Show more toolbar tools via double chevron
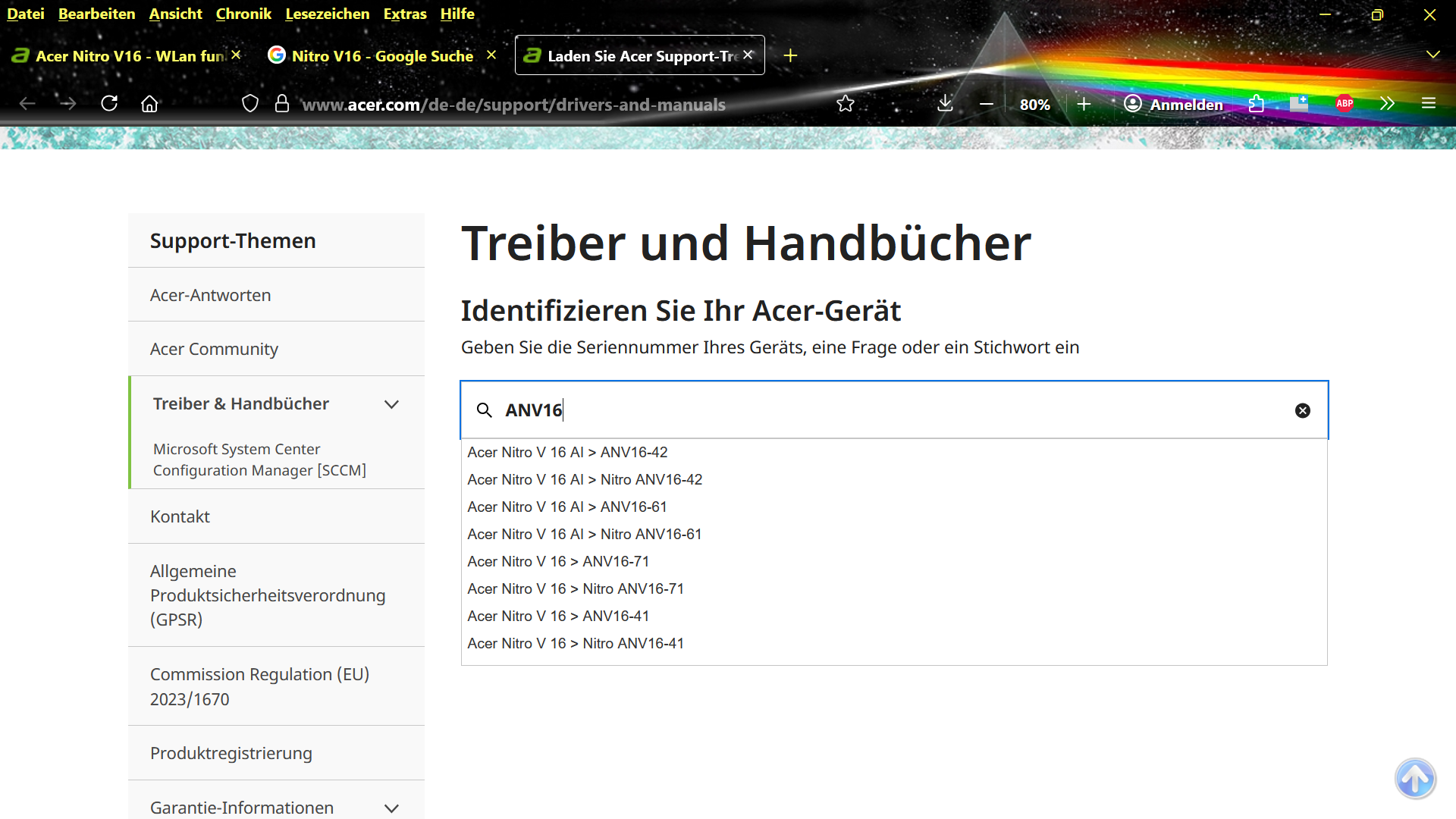Viewport: 1456px width, 819px height. click(x=1387, y=104)
